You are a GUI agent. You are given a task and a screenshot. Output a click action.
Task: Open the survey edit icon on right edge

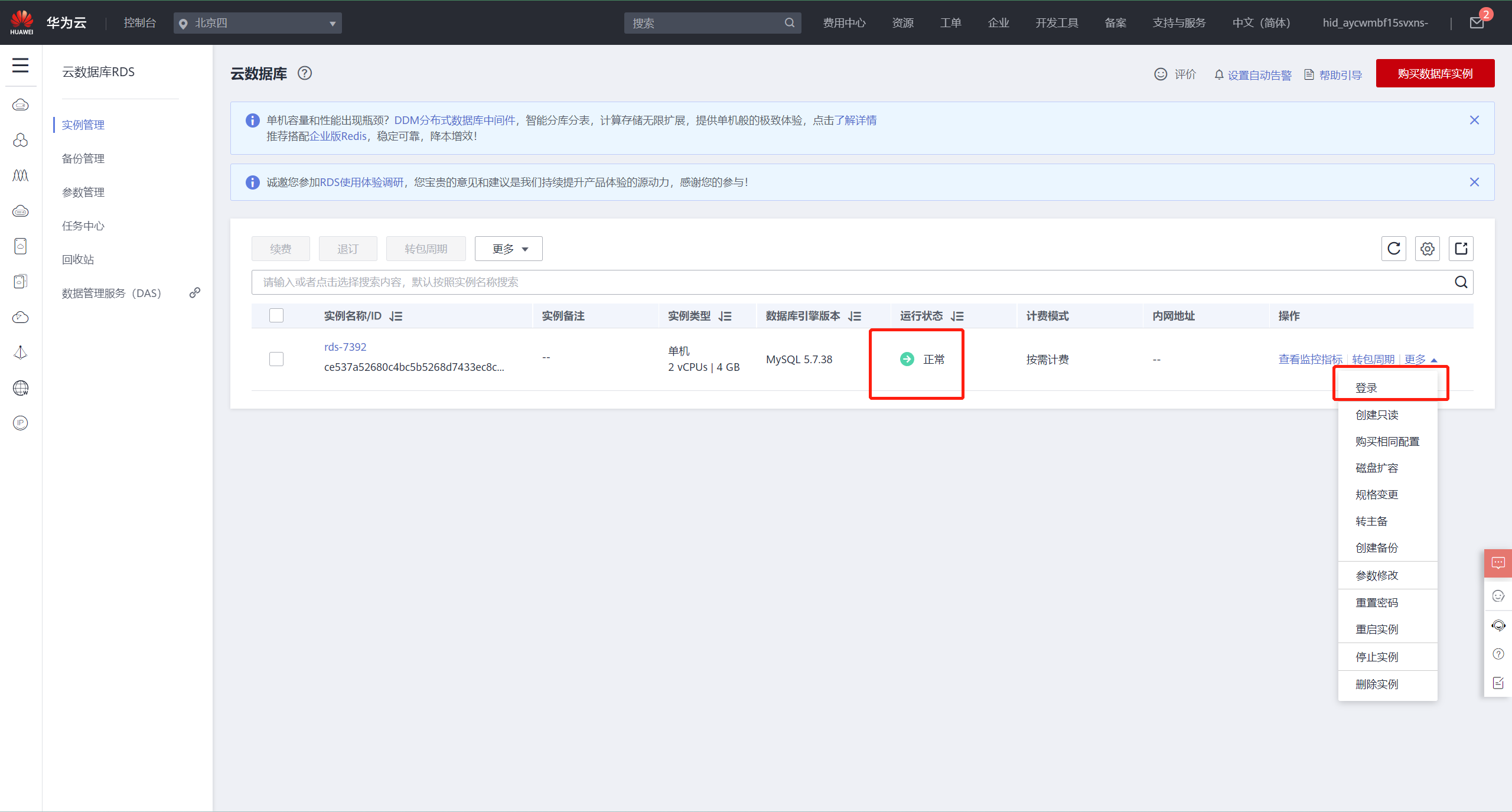point(1498,683)
